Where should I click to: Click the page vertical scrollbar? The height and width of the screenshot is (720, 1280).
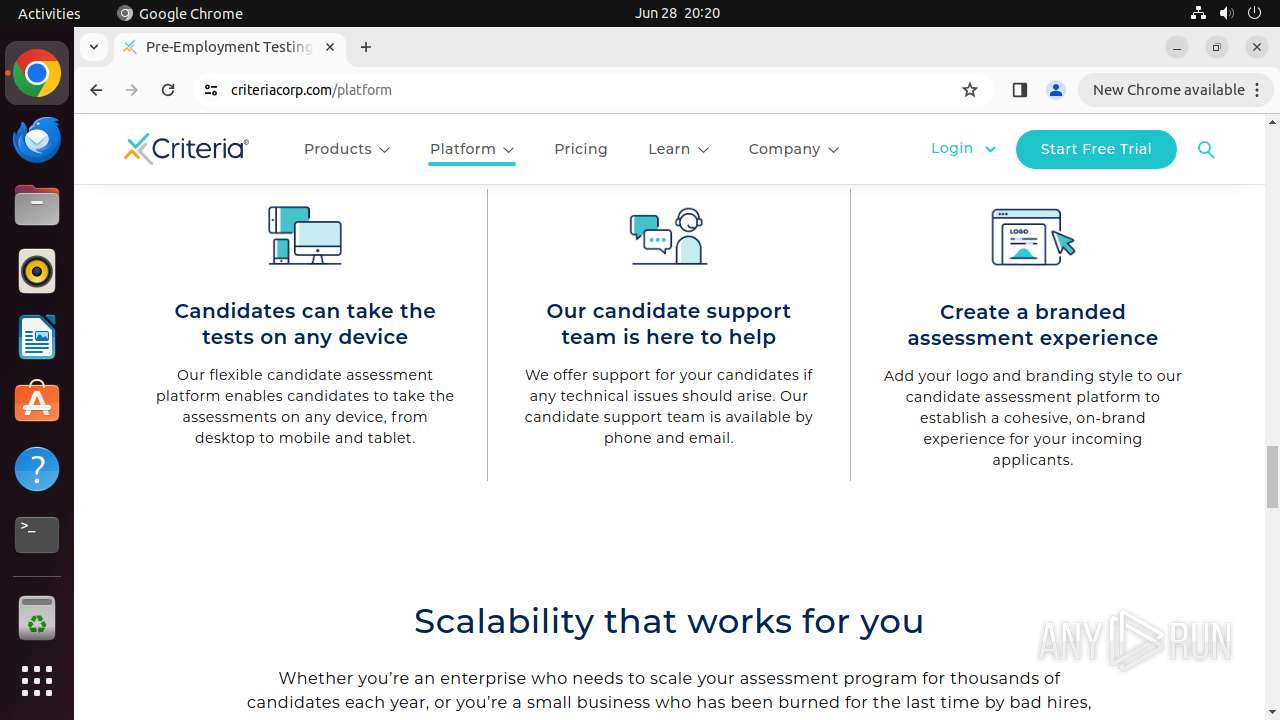(1272, 477)
